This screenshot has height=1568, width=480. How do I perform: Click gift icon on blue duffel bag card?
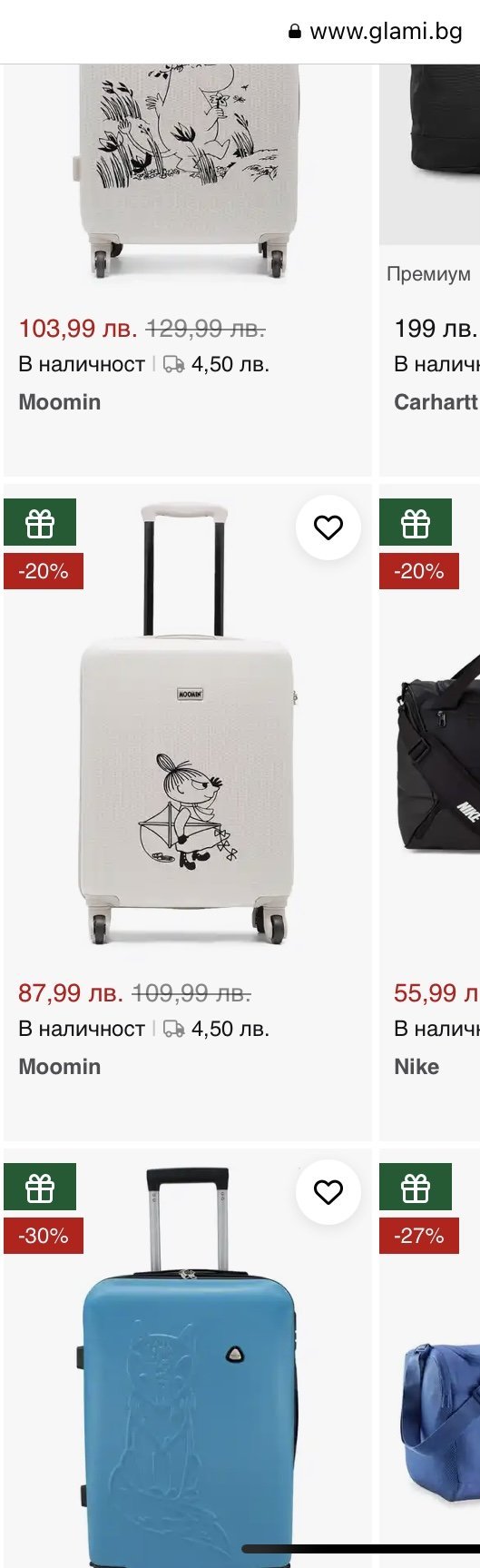pyautogui.click(x=416, y=1187)
